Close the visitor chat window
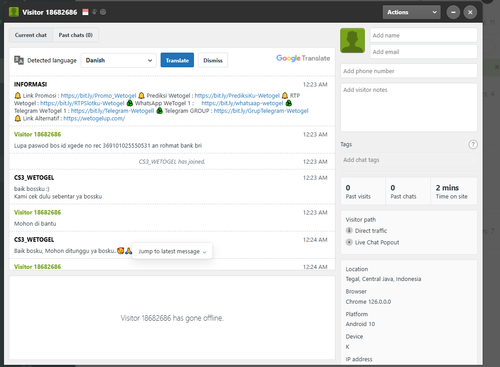500x367 pixels. point(470,12)
